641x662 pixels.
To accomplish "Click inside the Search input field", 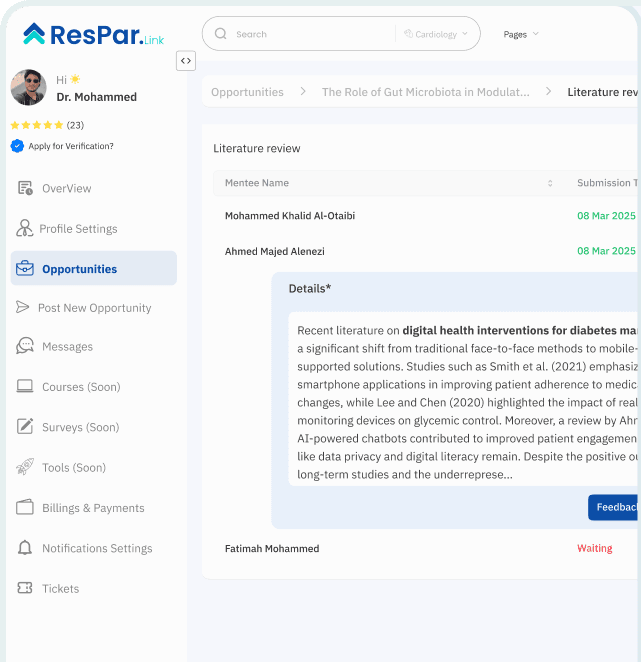I will (310, 34).
